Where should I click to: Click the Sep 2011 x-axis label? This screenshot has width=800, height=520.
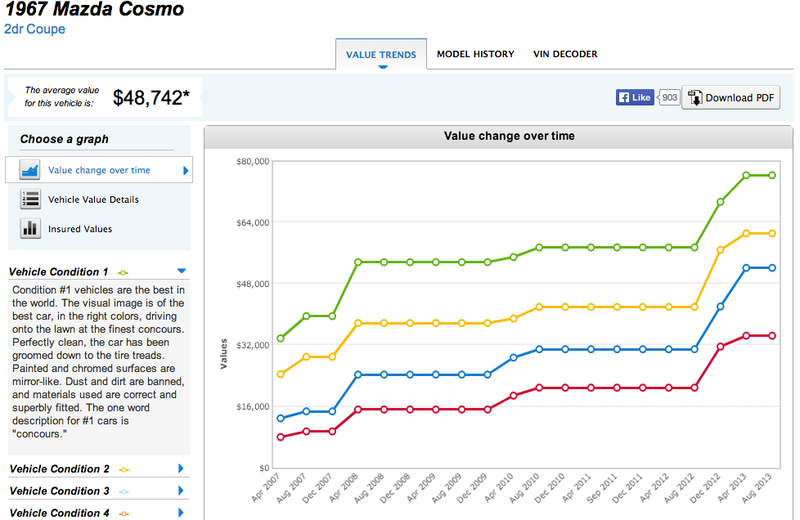point(602,488)
